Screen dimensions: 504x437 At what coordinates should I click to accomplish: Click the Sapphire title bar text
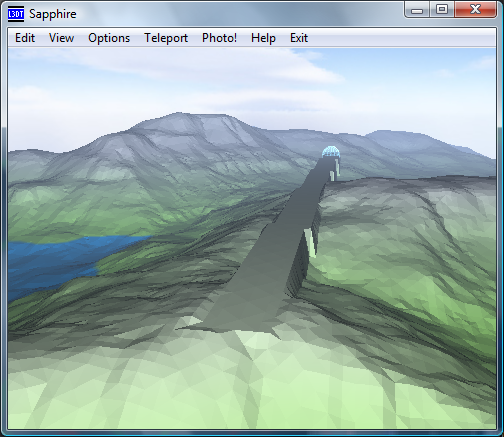[53, 14]
